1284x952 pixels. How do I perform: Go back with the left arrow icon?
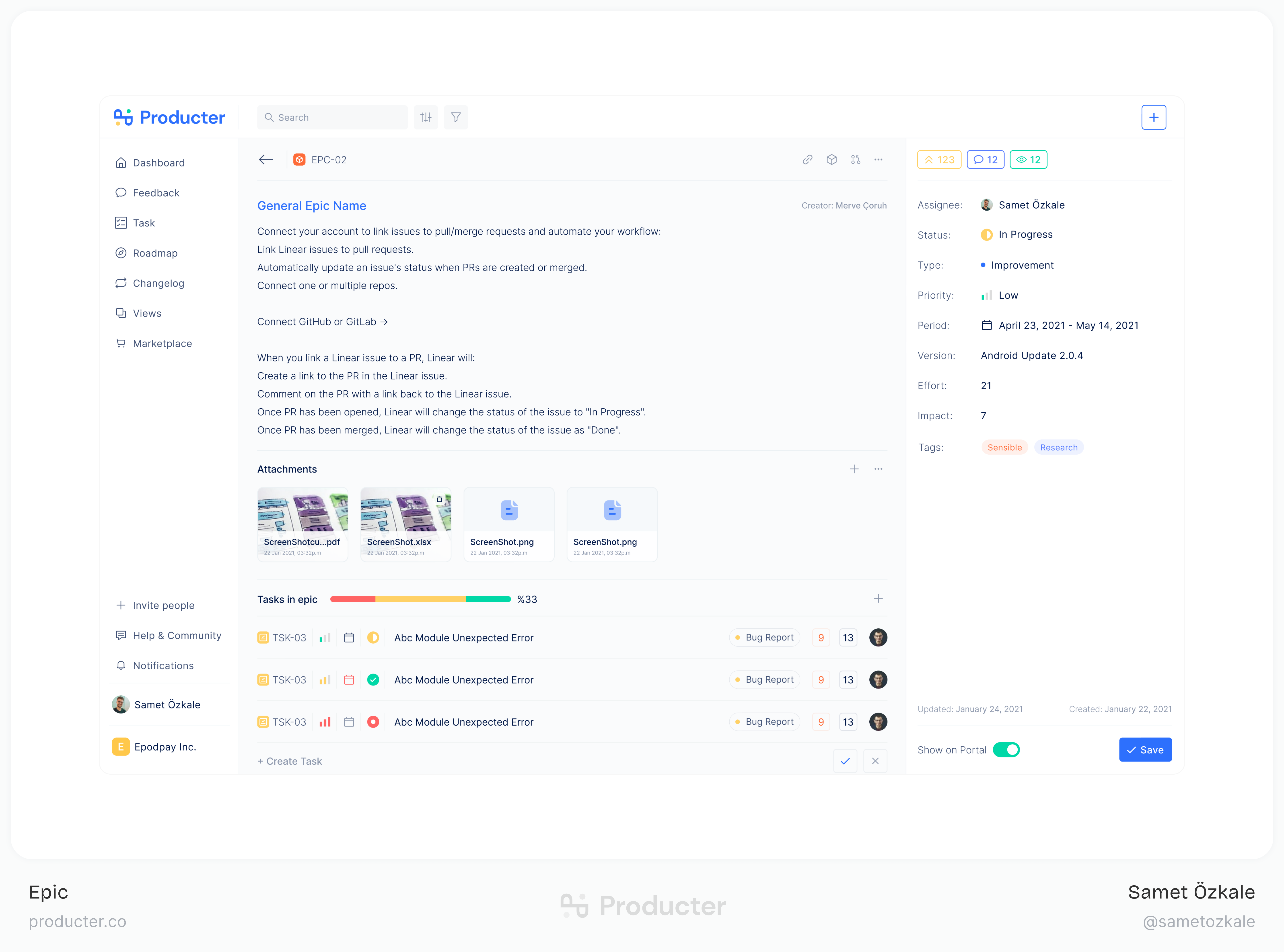pos(266,160)
